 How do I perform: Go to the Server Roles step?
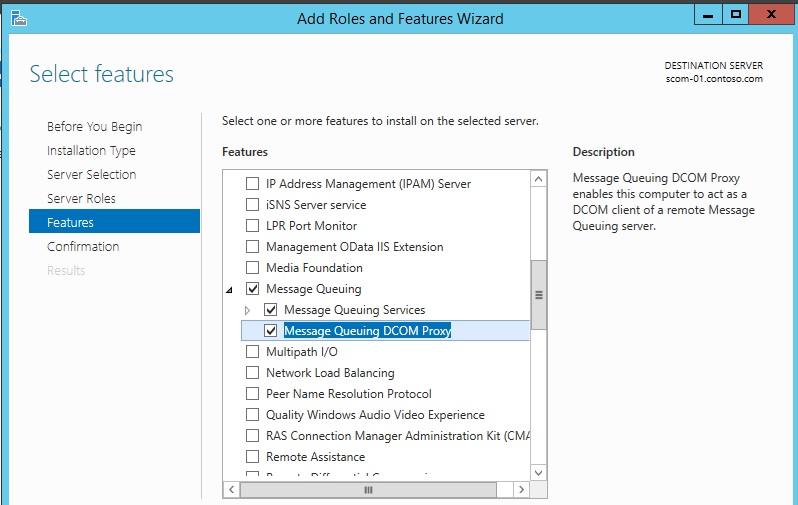(x=81, y=198)
